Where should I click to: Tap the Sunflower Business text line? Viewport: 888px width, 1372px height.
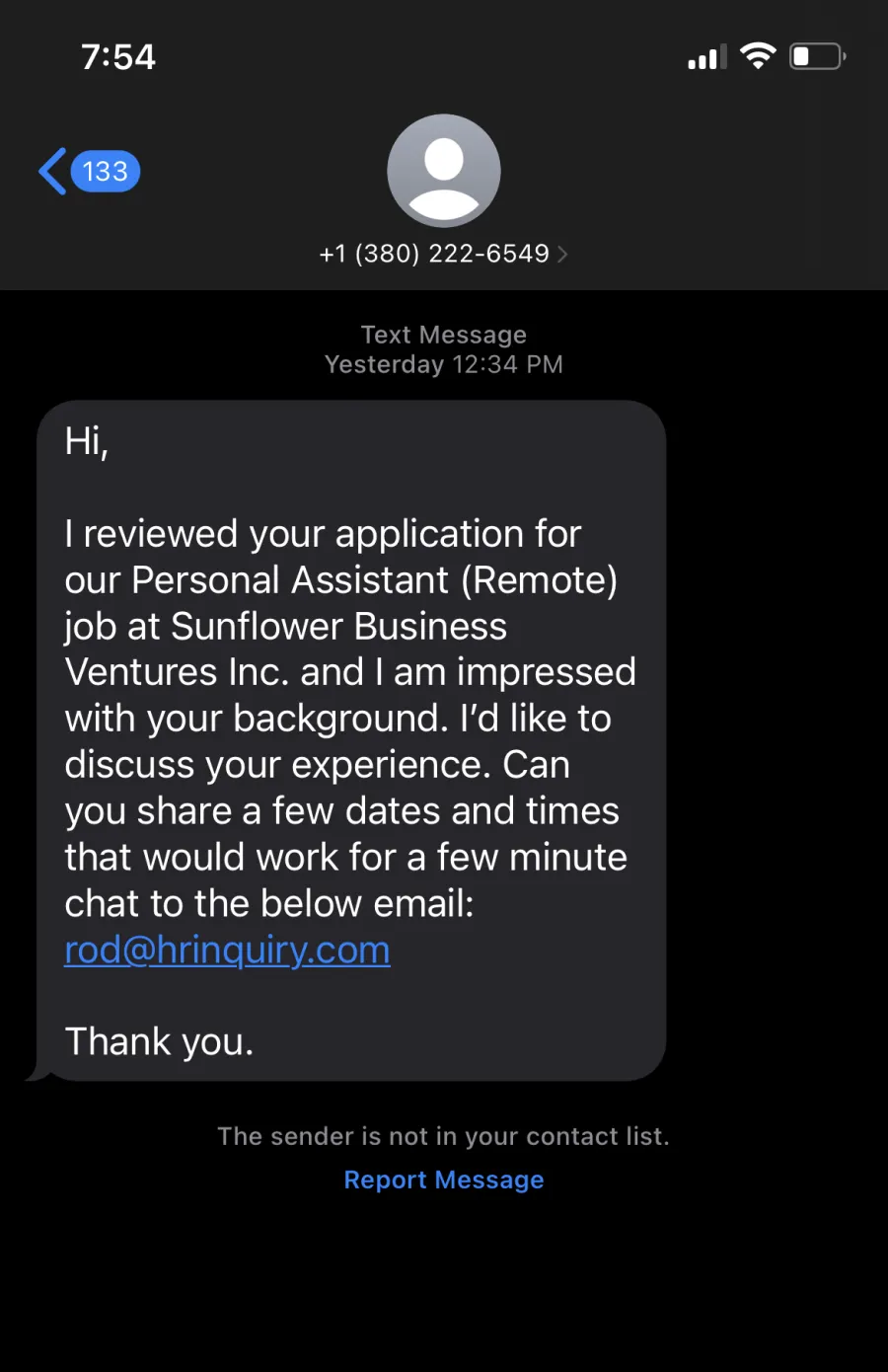click(286, 626)
